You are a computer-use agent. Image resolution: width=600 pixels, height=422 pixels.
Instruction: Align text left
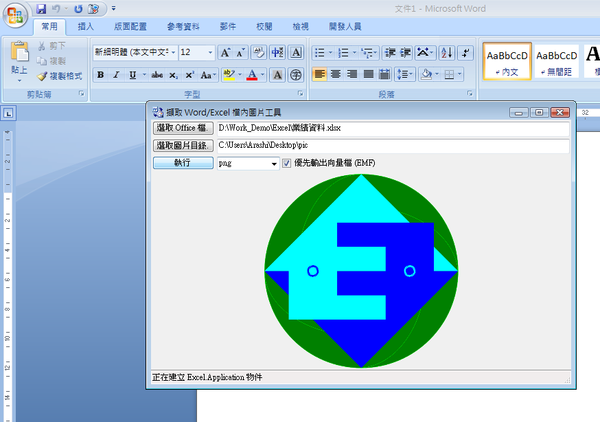point(320,74)
